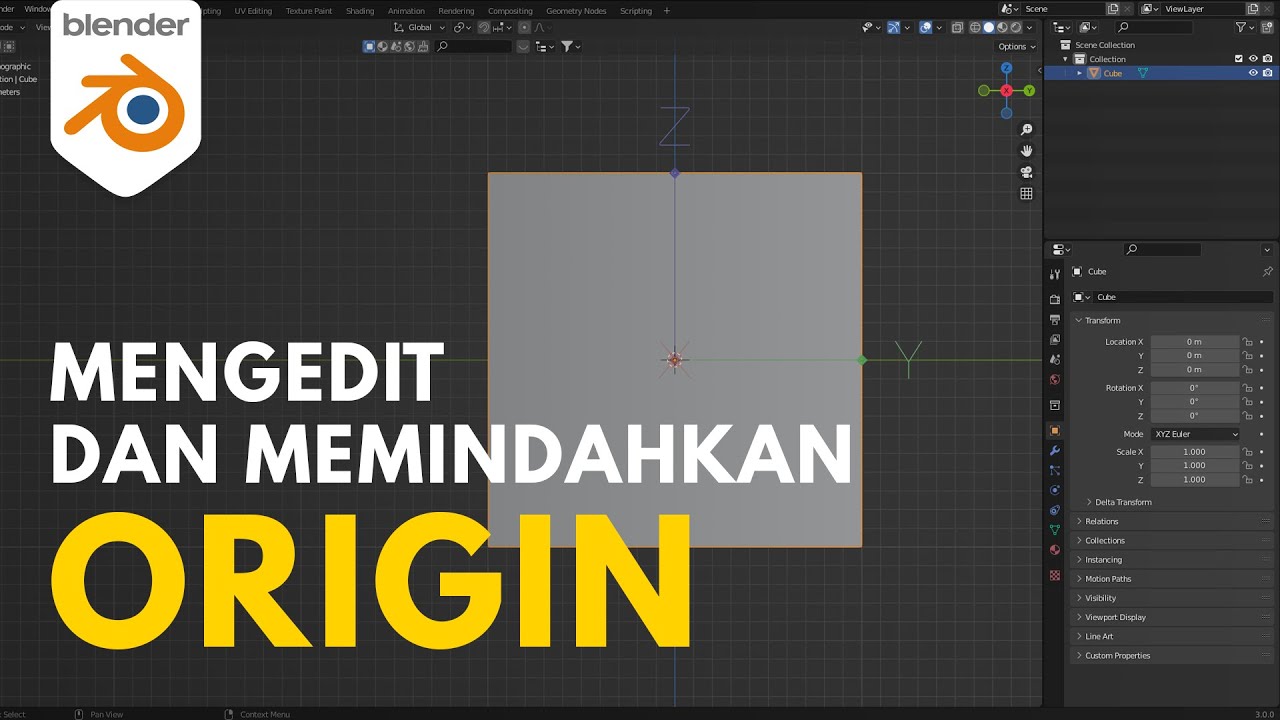
Task: Toggle proportional editing in header
Action: point(524,28)
